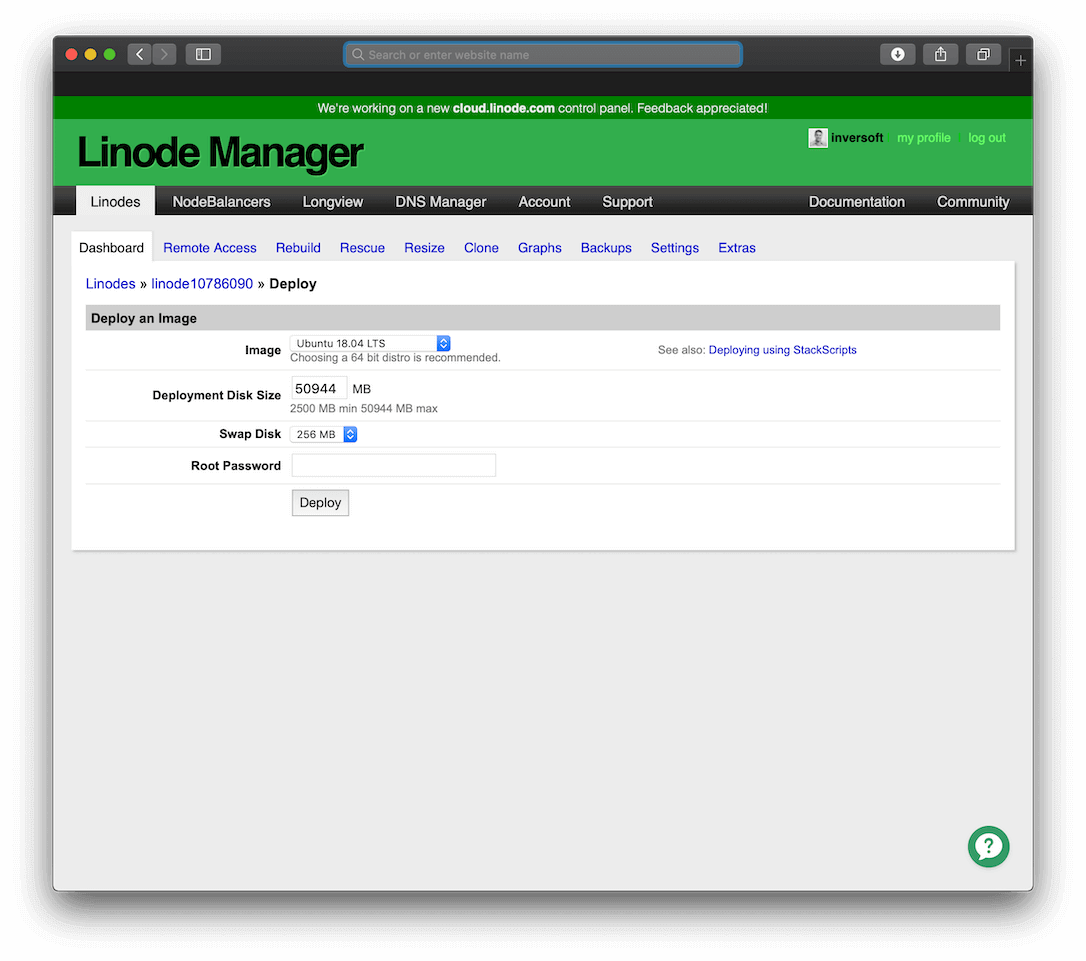Open Account in the main nav
1086x961 pixels.
544,201
